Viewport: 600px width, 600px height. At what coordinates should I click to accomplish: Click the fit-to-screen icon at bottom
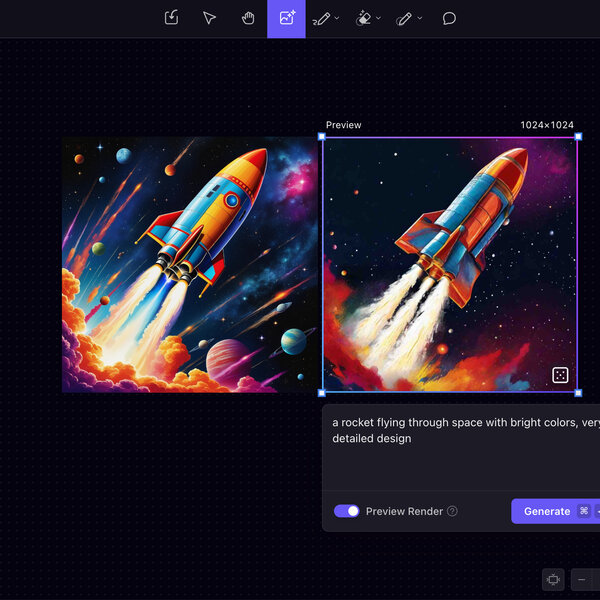click(x=553, y=579)
